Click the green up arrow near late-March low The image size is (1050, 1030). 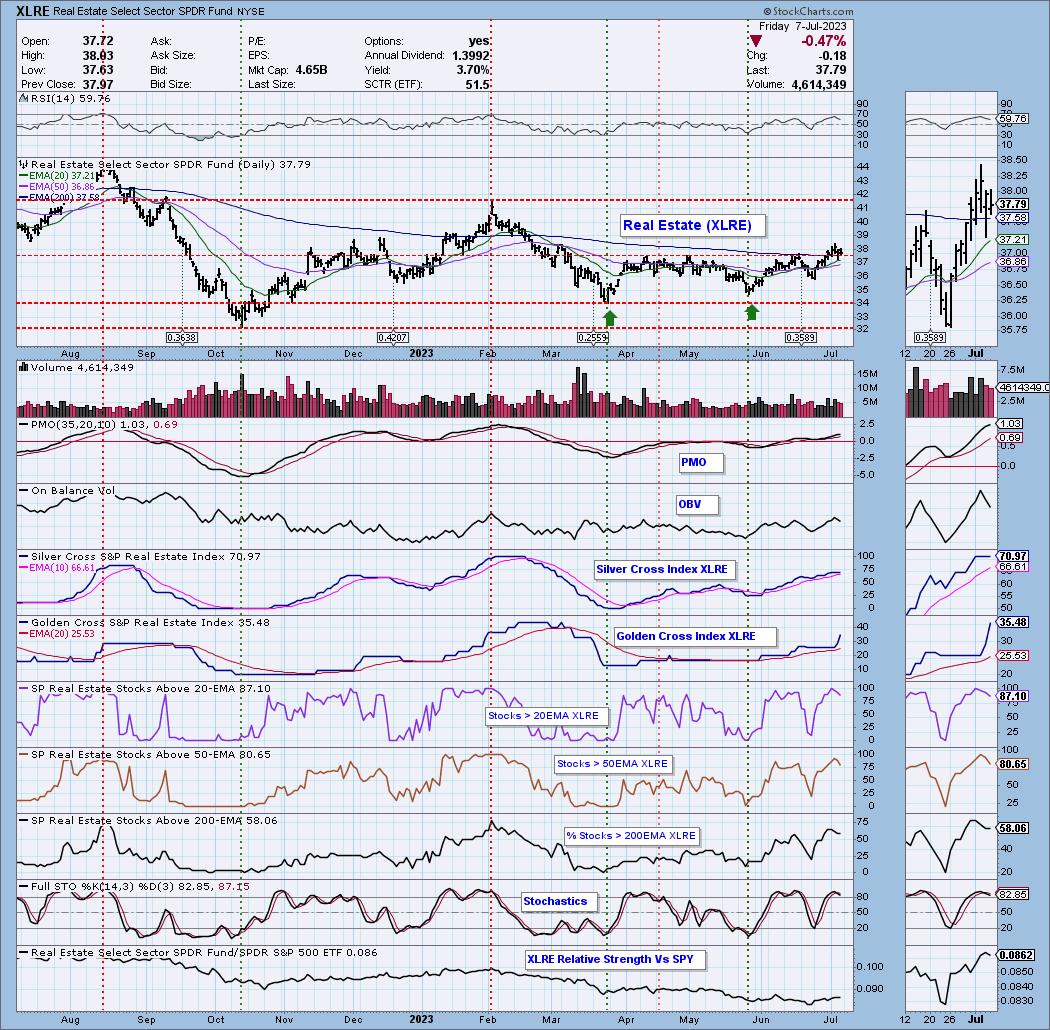click(x=610, y=317)
